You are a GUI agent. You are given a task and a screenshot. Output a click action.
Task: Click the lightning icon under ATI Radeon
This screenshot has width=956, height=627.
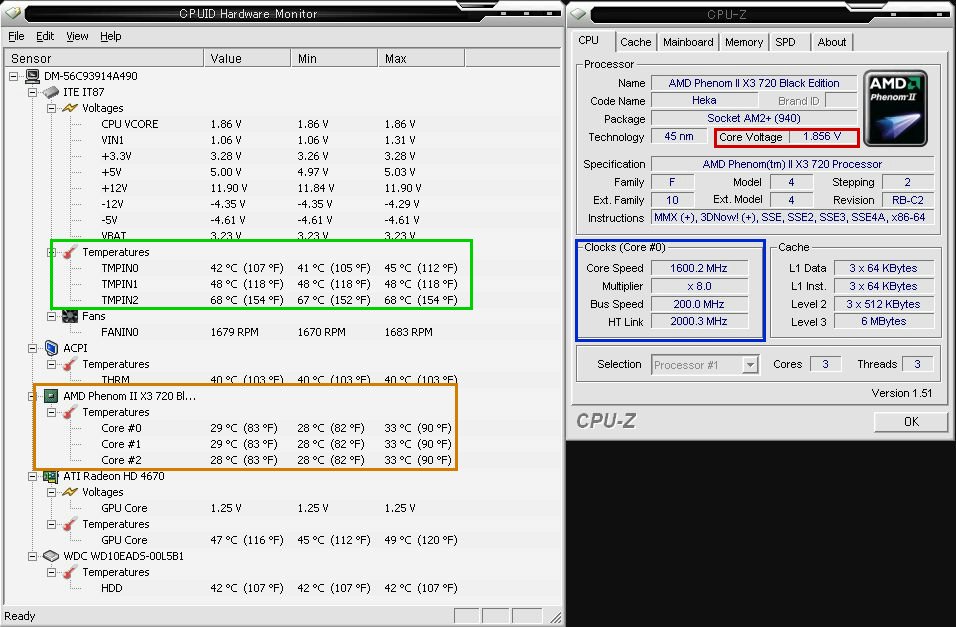[x=70, y=492]
